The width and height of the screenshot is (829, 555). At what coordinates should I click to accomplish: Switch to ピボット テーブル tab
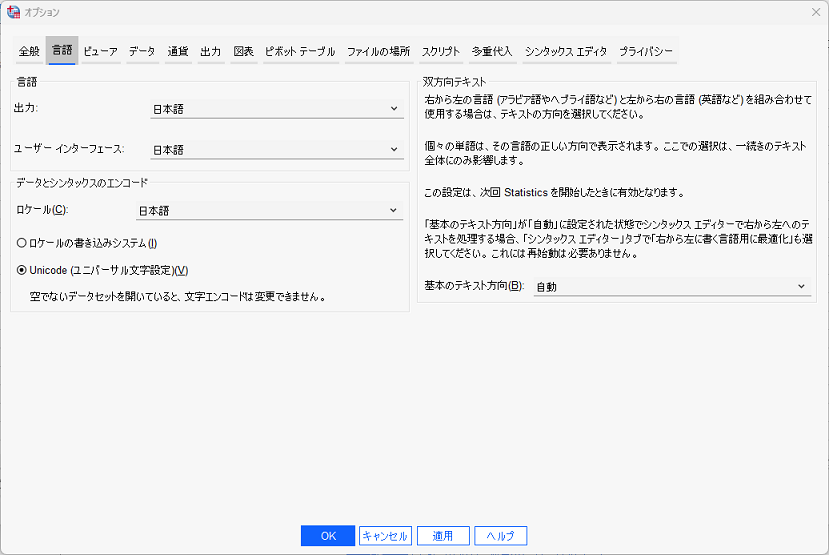pyautogui.click(x=300, y=51)
